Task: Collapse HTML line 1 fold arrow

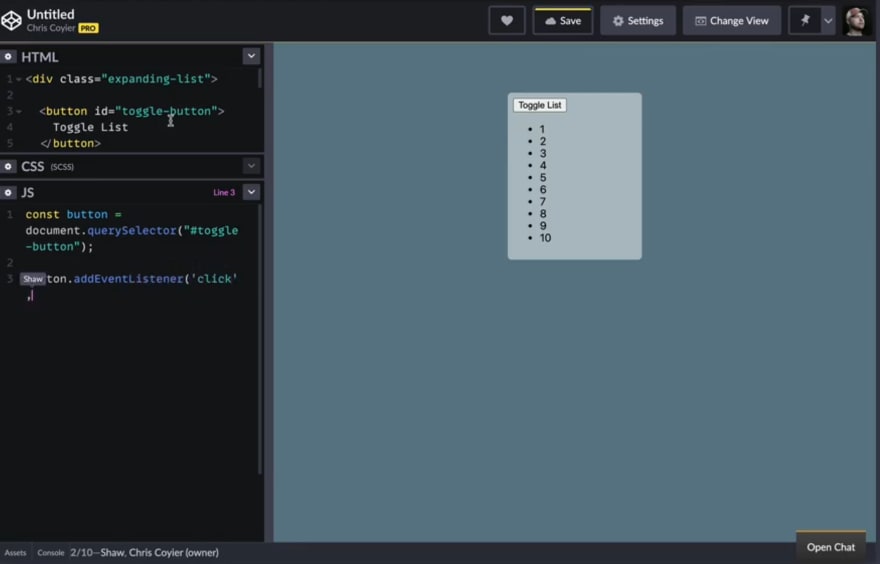Action: [19, 79]
